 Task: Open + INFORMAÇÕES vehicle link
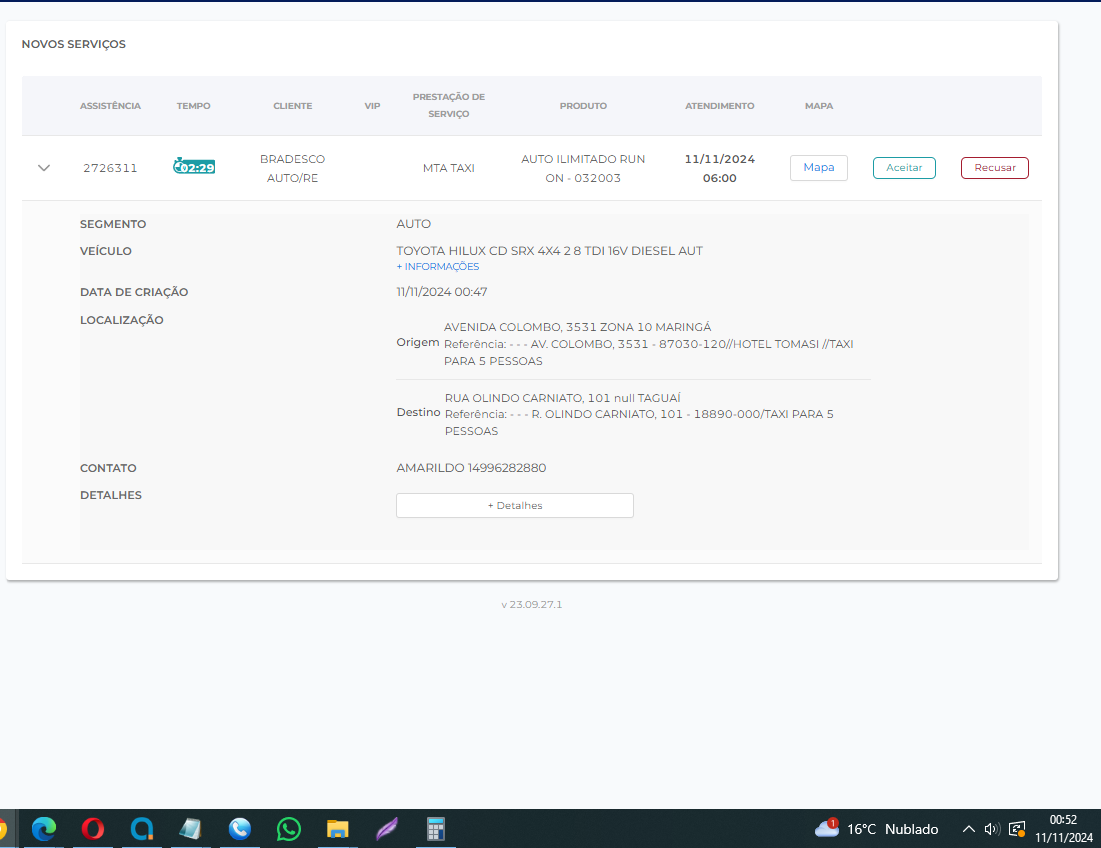point(438,267)
